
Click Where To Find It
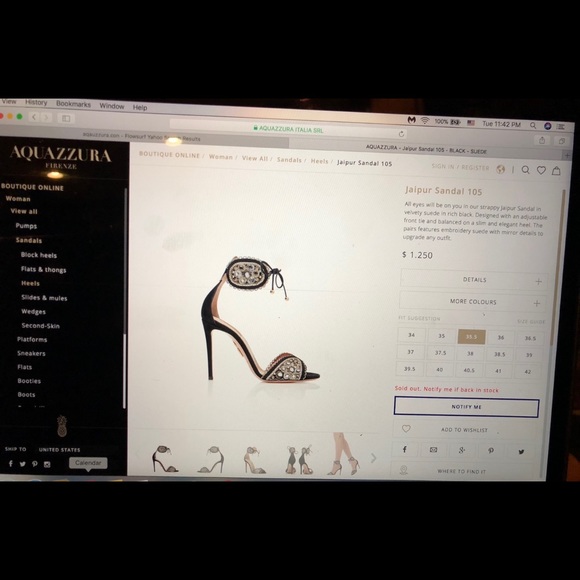[461, 471]
